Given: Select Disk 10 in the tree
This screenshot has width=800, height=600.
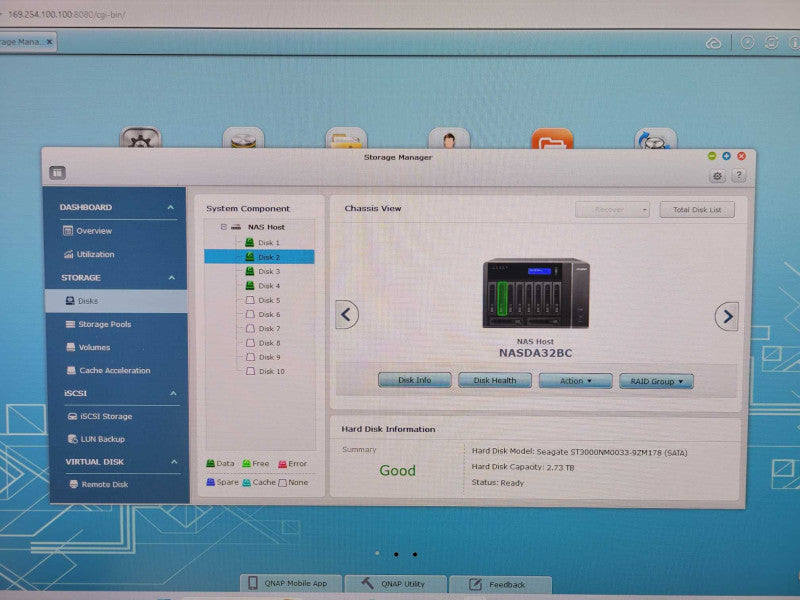Looking at the screenshot, I should pos(265,371).
